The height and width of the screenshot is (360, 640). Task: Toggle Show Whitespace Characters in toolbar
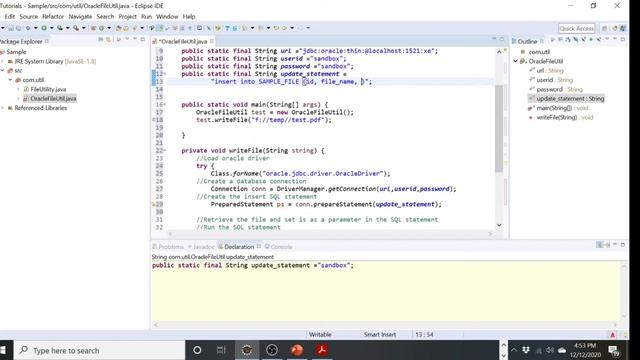pyautogui.click(x=190, y=28)
